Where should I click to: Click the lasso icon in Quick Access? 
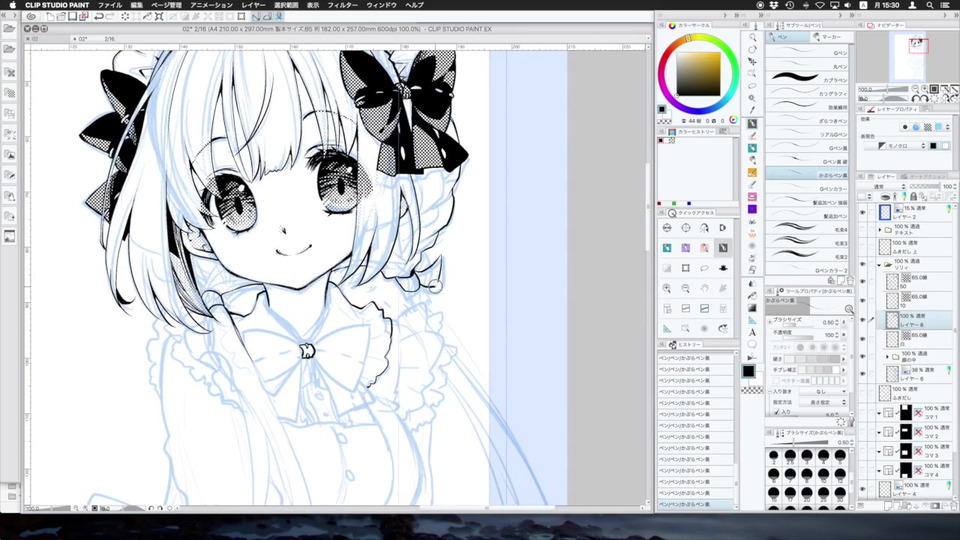click(704, 268)
